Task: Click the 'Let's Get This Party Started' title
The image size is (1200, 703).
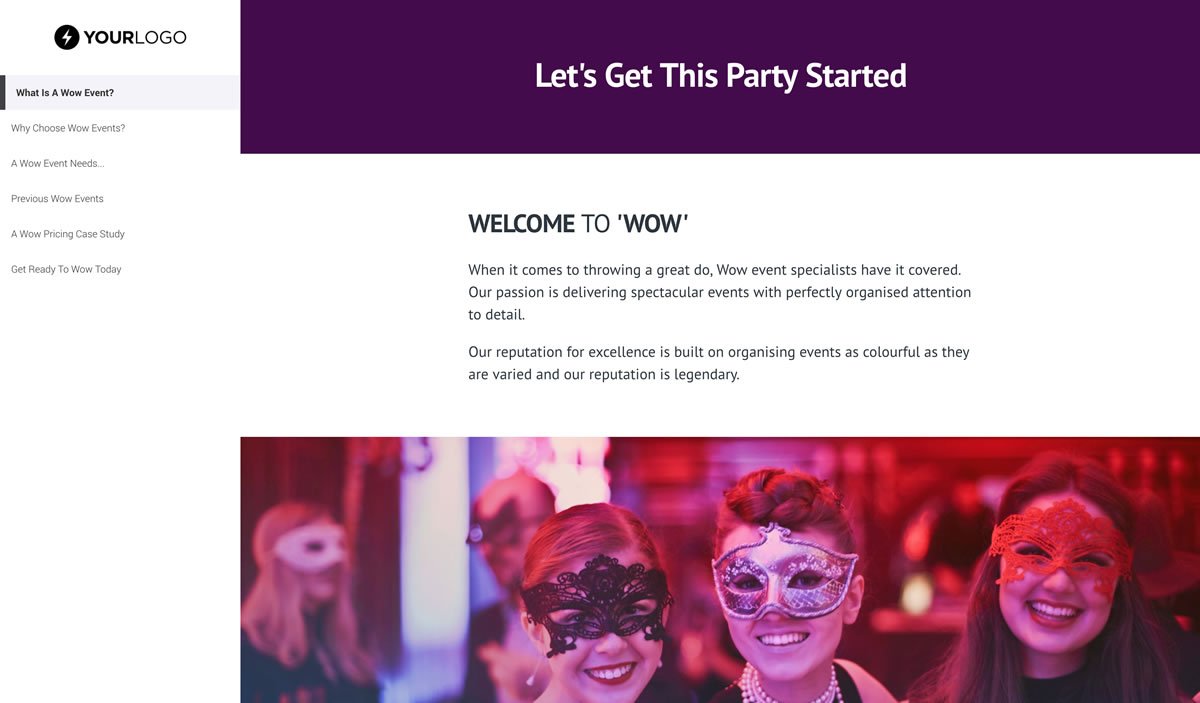Action: coord(720,76)
